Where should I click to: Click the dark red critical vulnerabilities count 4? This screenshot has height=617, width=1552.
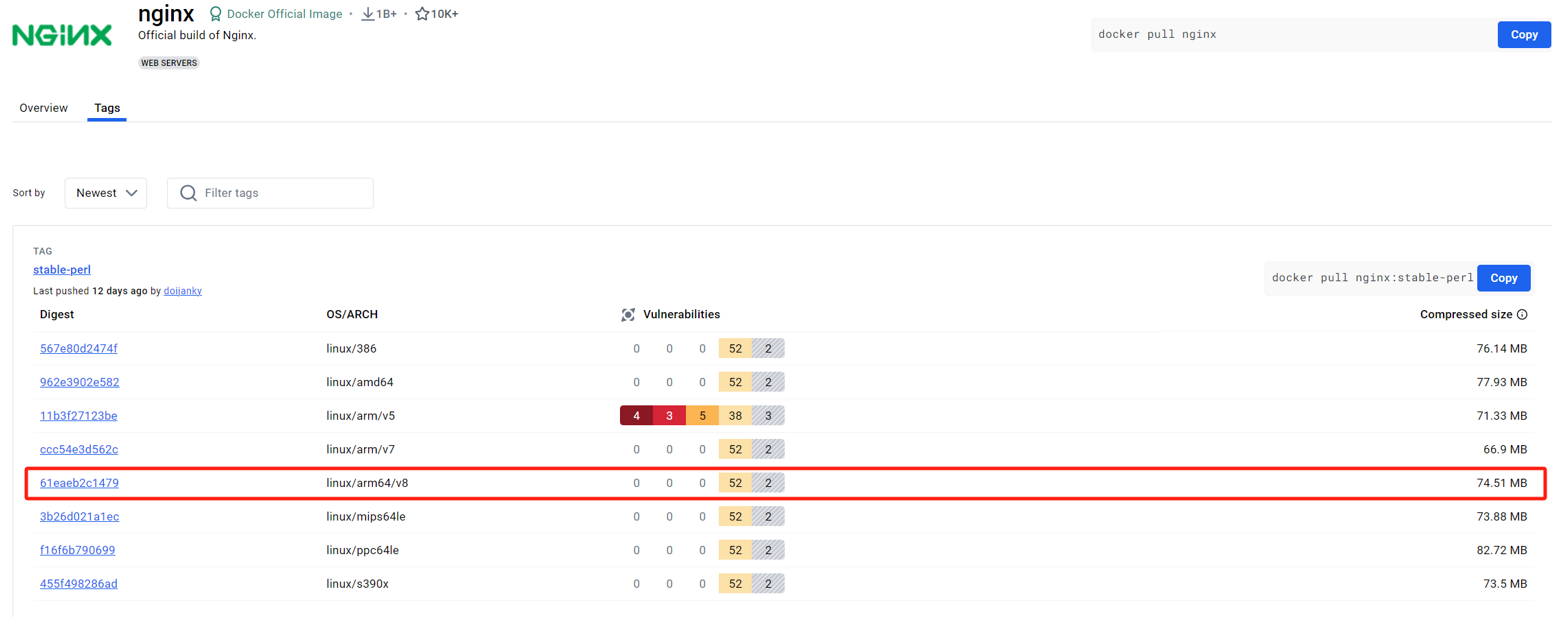click(636, 416)
